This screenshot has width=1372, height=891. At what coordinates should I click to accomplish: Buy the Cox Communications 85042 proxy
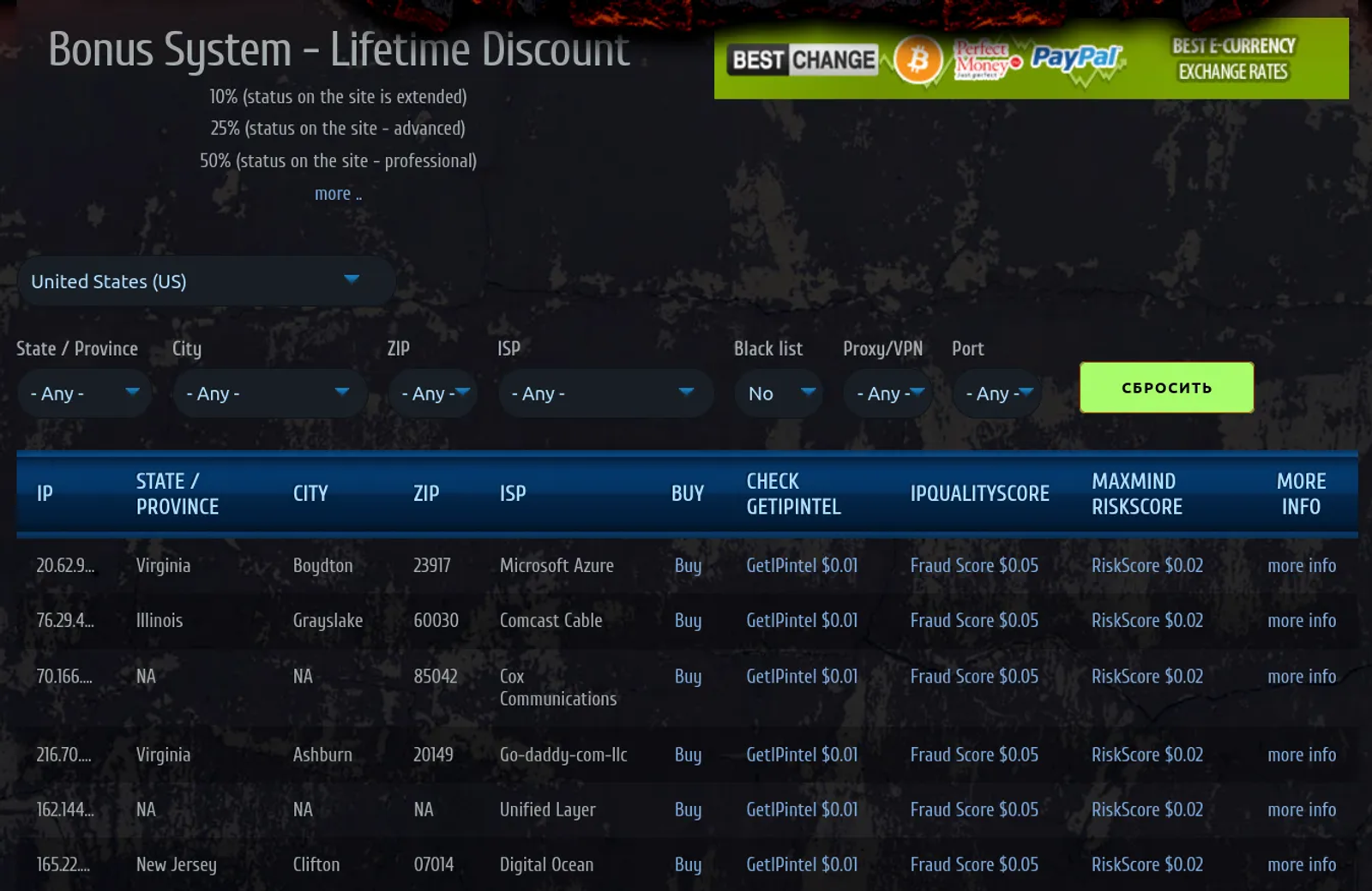click(x=688, y=677)
